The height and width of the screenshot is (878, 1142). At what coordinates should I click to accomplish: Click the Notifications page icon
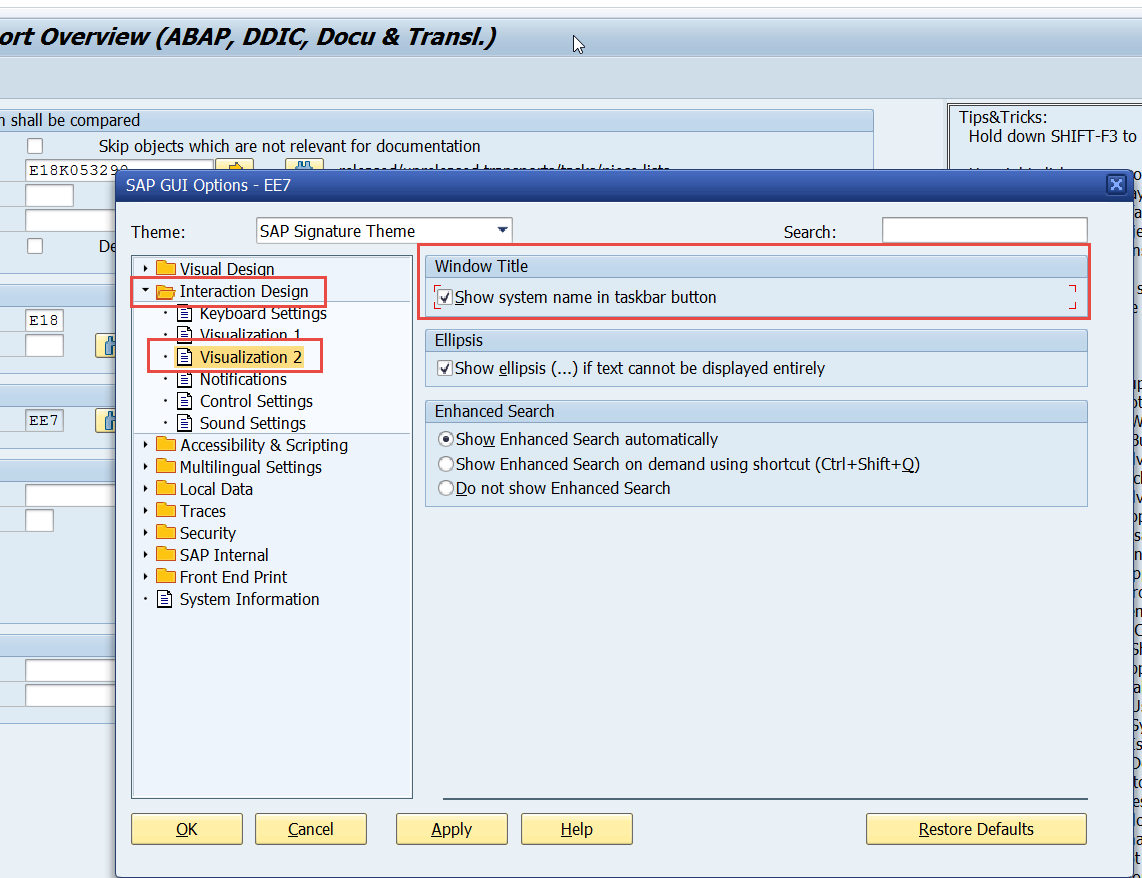click(x=184, y=379)
